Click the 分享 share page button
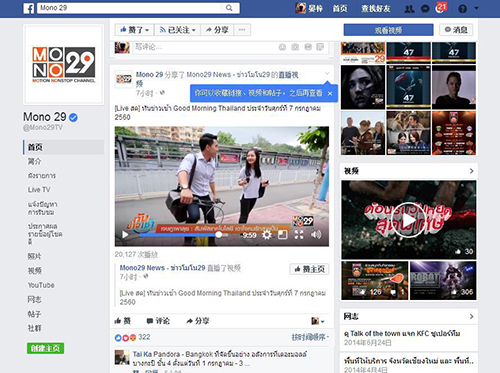This screenshot has width=500, height=373. coord(217,30)
